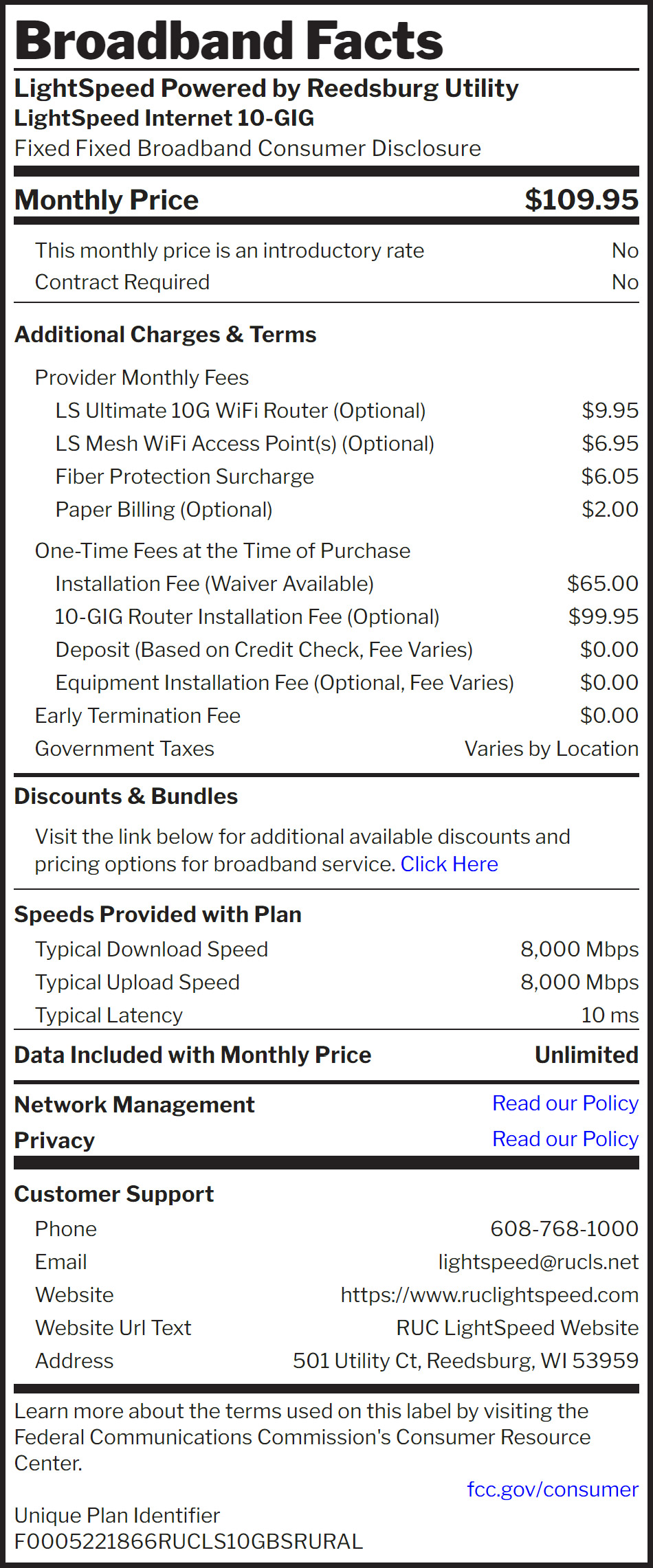Click the 'Click Here' discounts link

449,864
